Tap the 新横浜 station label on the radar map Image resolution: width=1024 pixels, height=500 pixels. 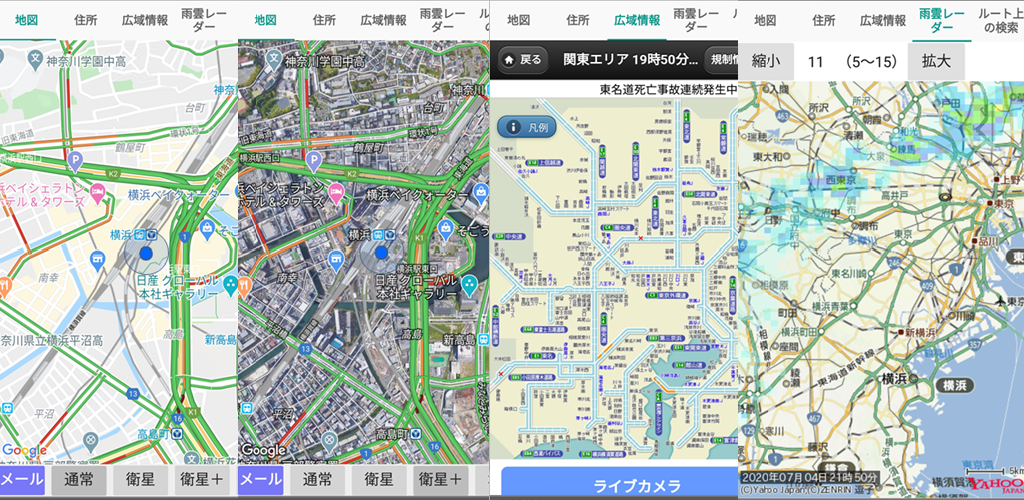pyautogui.click(x=921, y=332)
